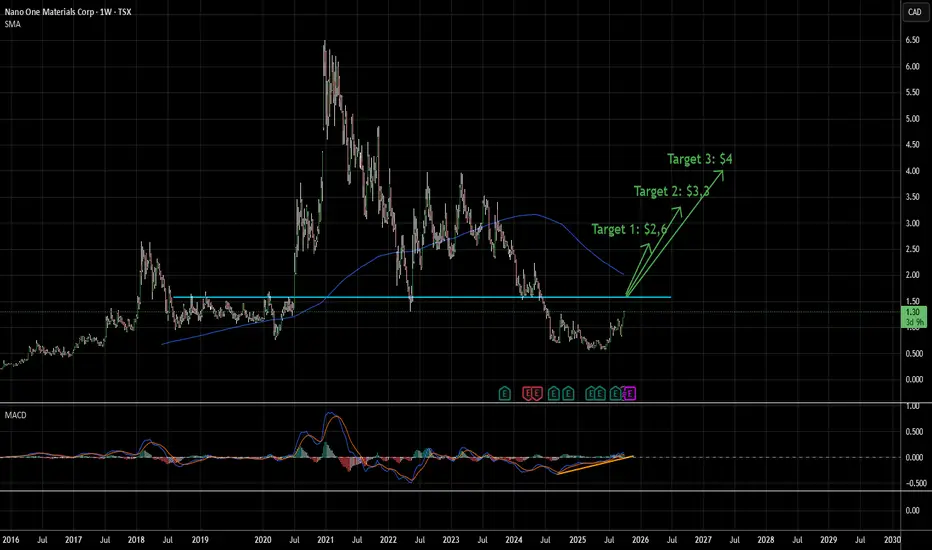The image size is (932, 550).
Task: Click the 2030 time axis label
Action: [892, 540]
